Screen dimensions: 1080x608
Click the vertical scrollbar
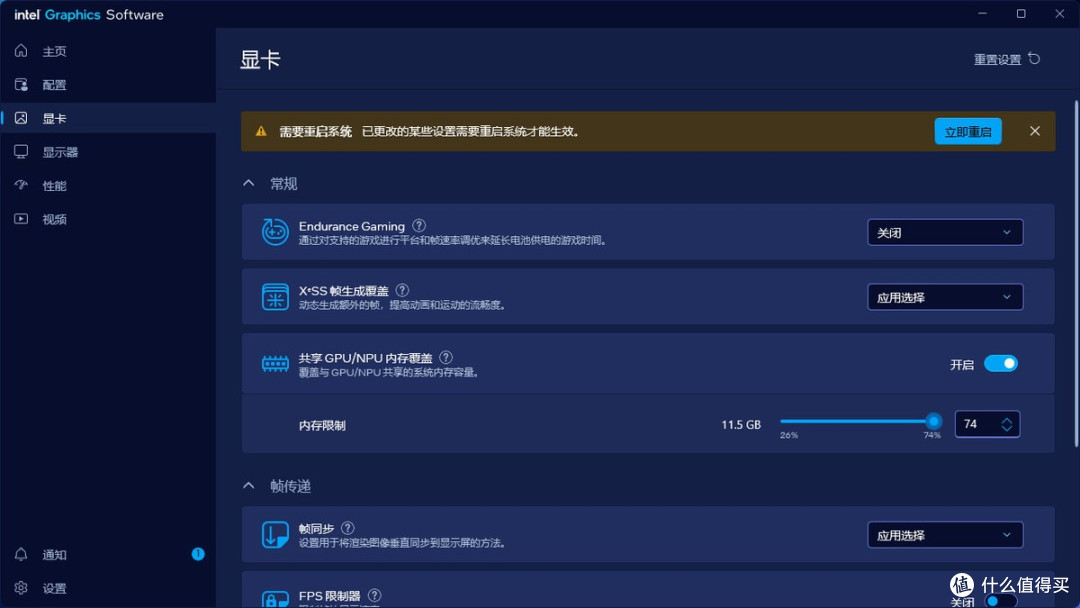[x=1076, y=274]
